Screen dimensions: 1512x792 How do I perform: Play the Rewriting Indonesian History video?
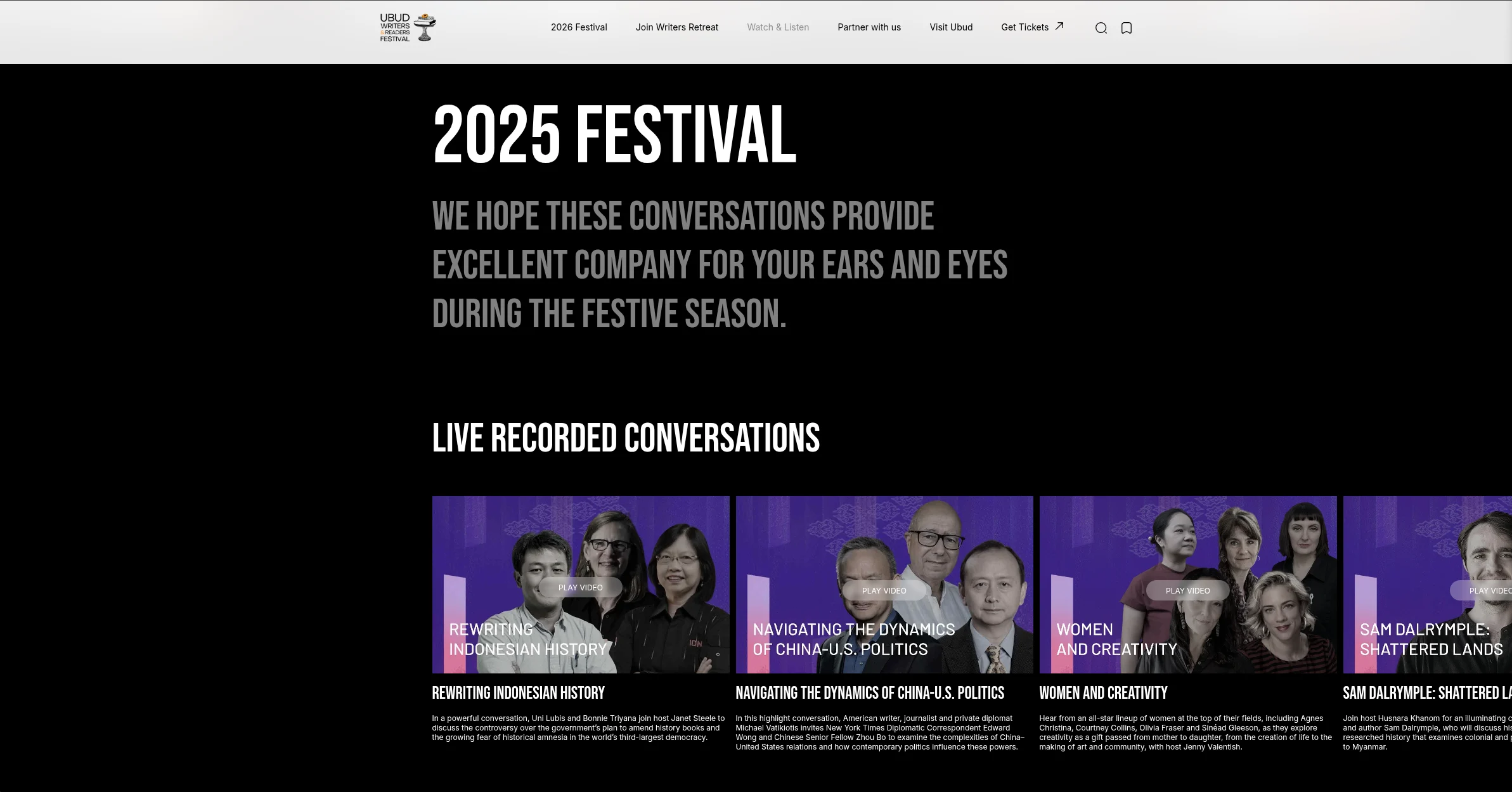tap(581, 587)
